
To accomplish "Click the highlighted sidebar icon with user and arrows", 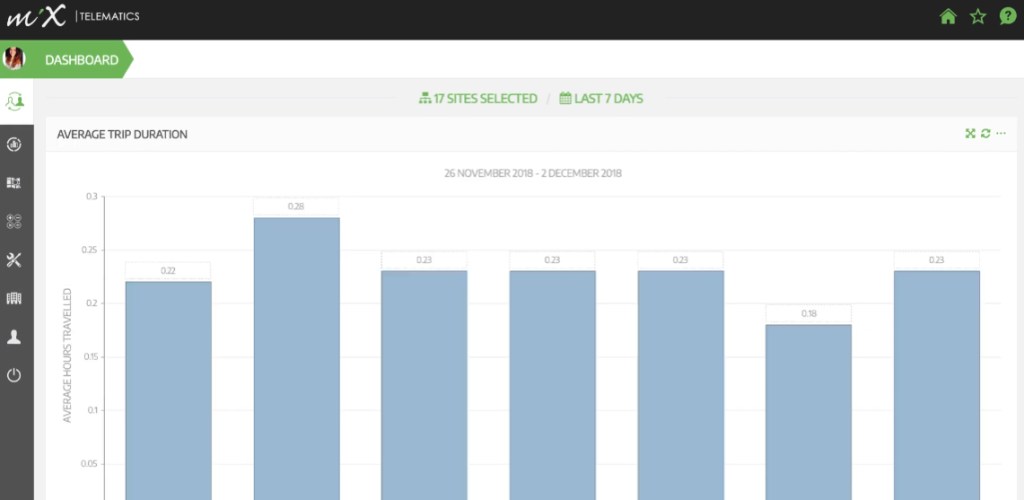I will point(15,101).
